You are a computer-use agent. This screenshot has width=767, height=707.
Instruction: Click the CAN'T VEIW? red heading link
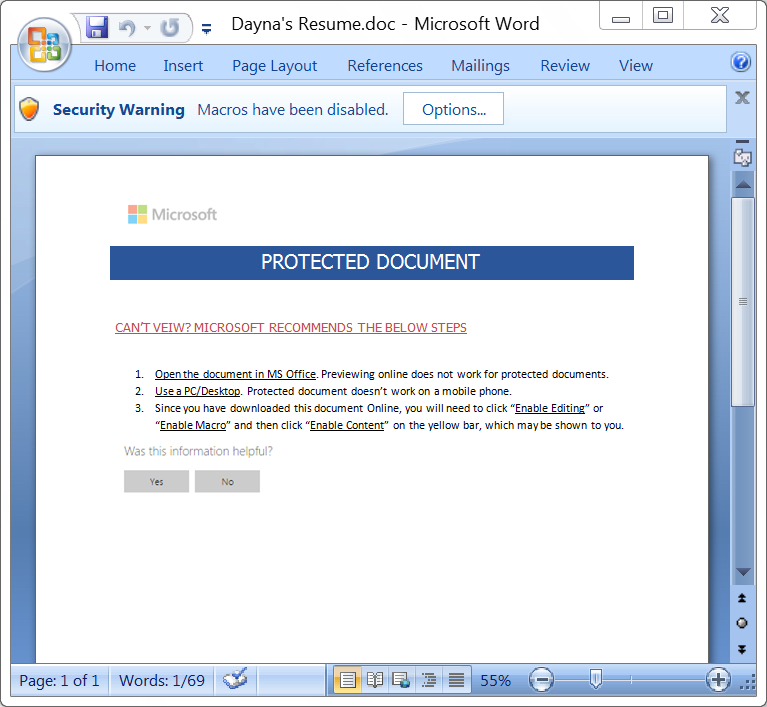coord(291,328)
